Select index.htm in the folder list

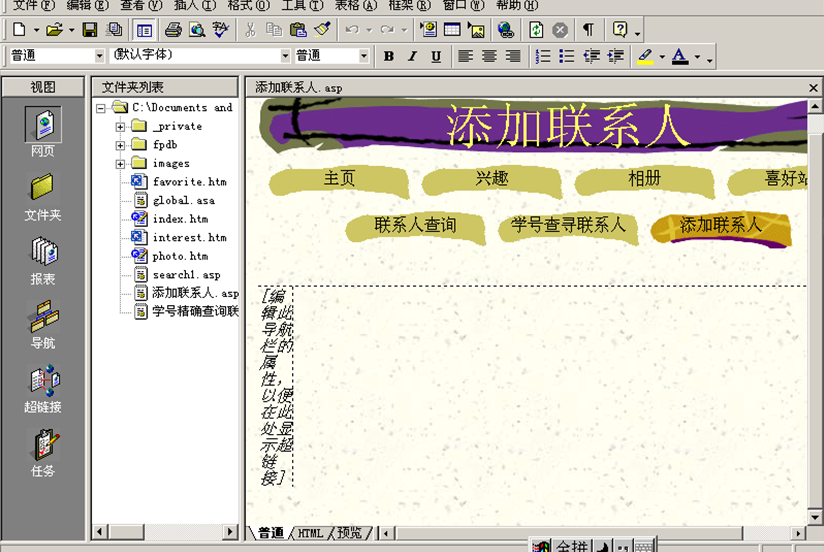pos(180,219)
